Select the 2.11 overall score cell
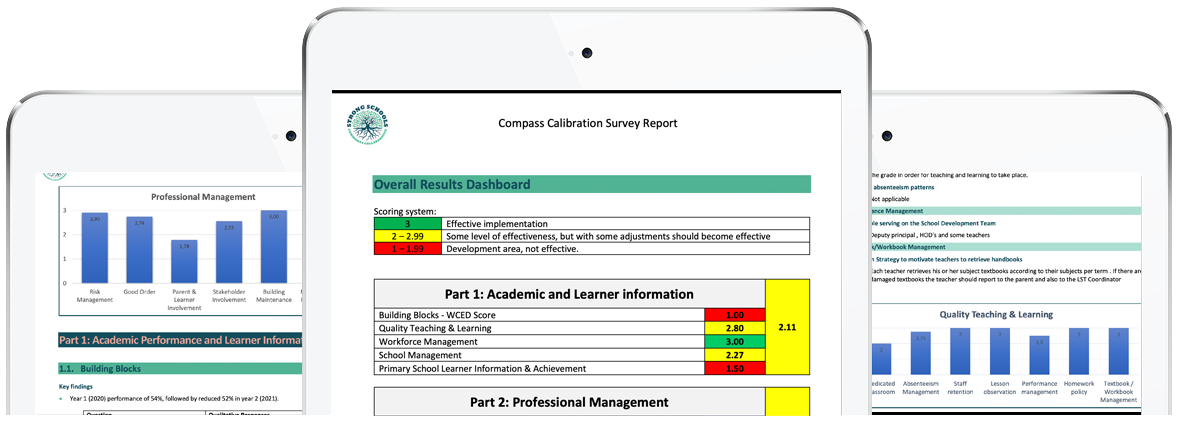This screenshot has width=1183, height=427. coord(787,326)
